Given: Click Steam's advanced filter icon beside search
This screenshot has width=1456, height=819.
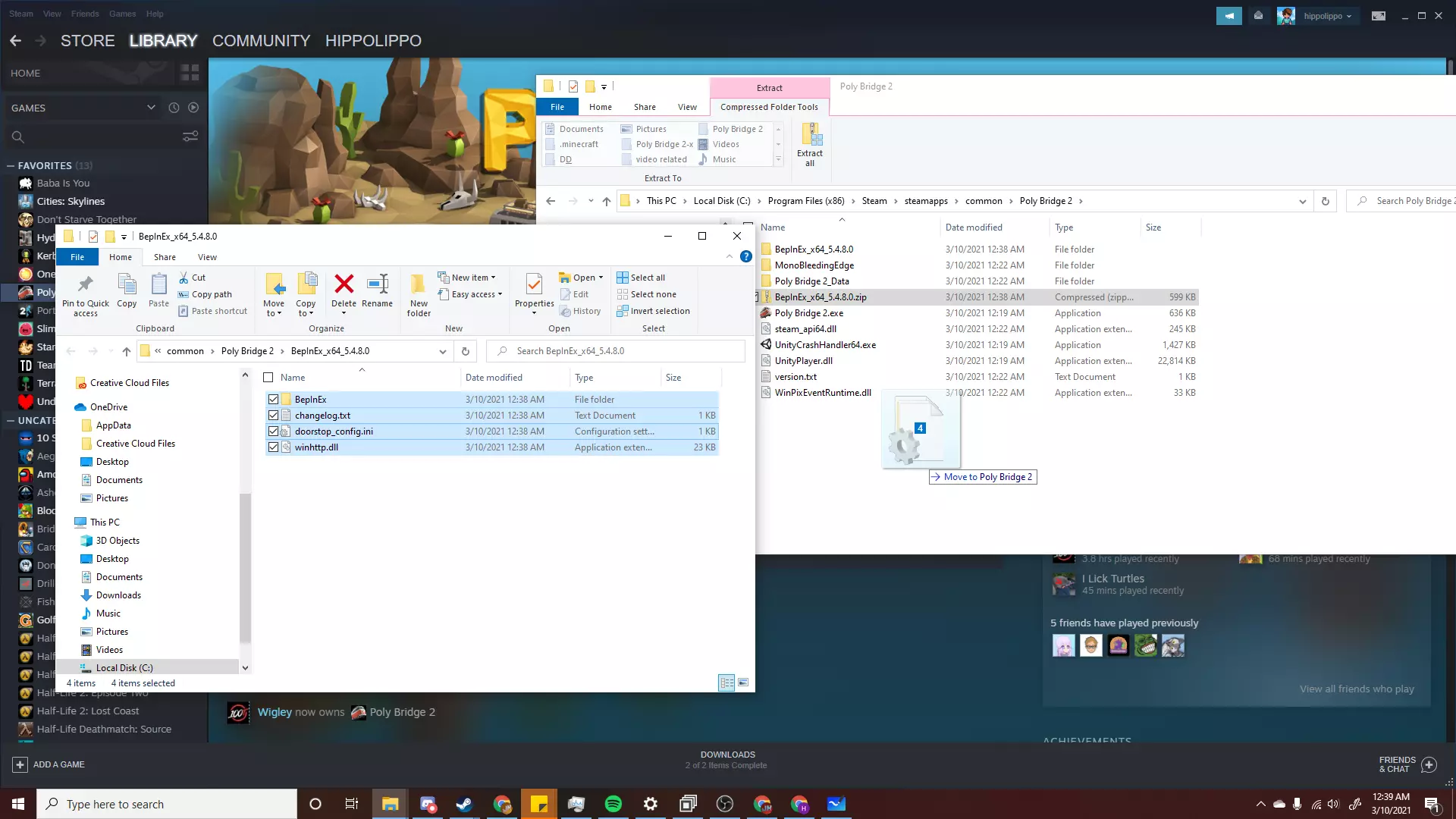Looking at the screenshot, I should pyautogui.click(x=190, y=136).
